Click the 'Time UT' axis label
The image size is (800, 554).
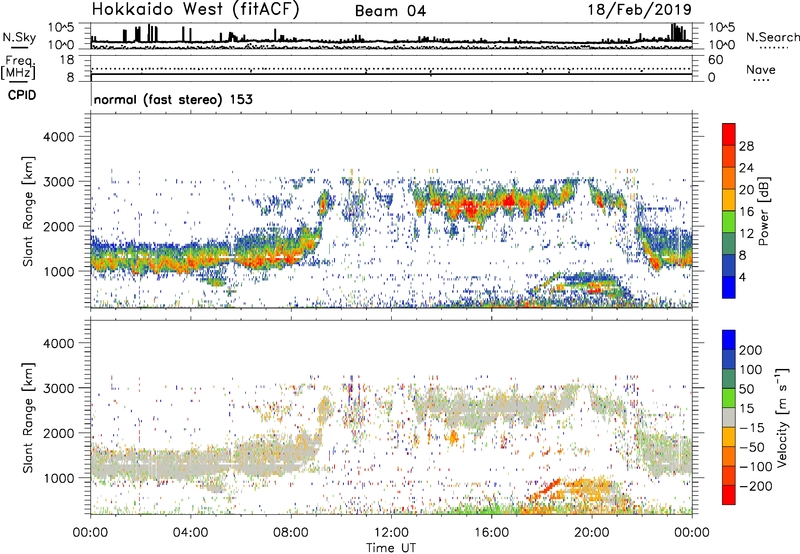tap(391, 547)
